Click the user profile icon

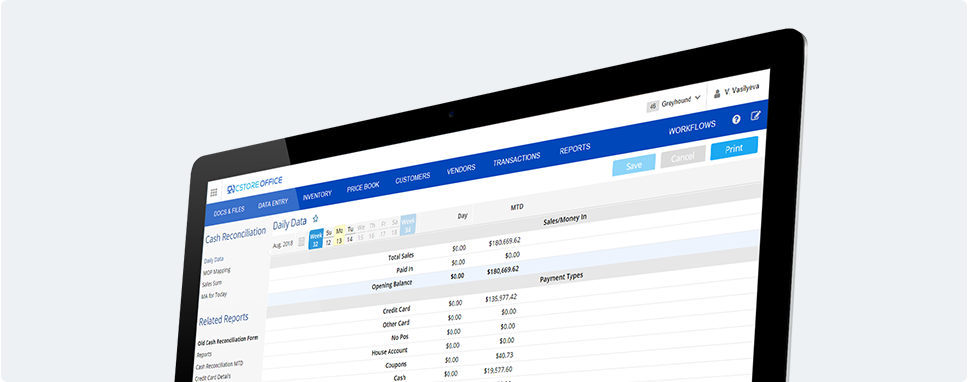[717, 94]
